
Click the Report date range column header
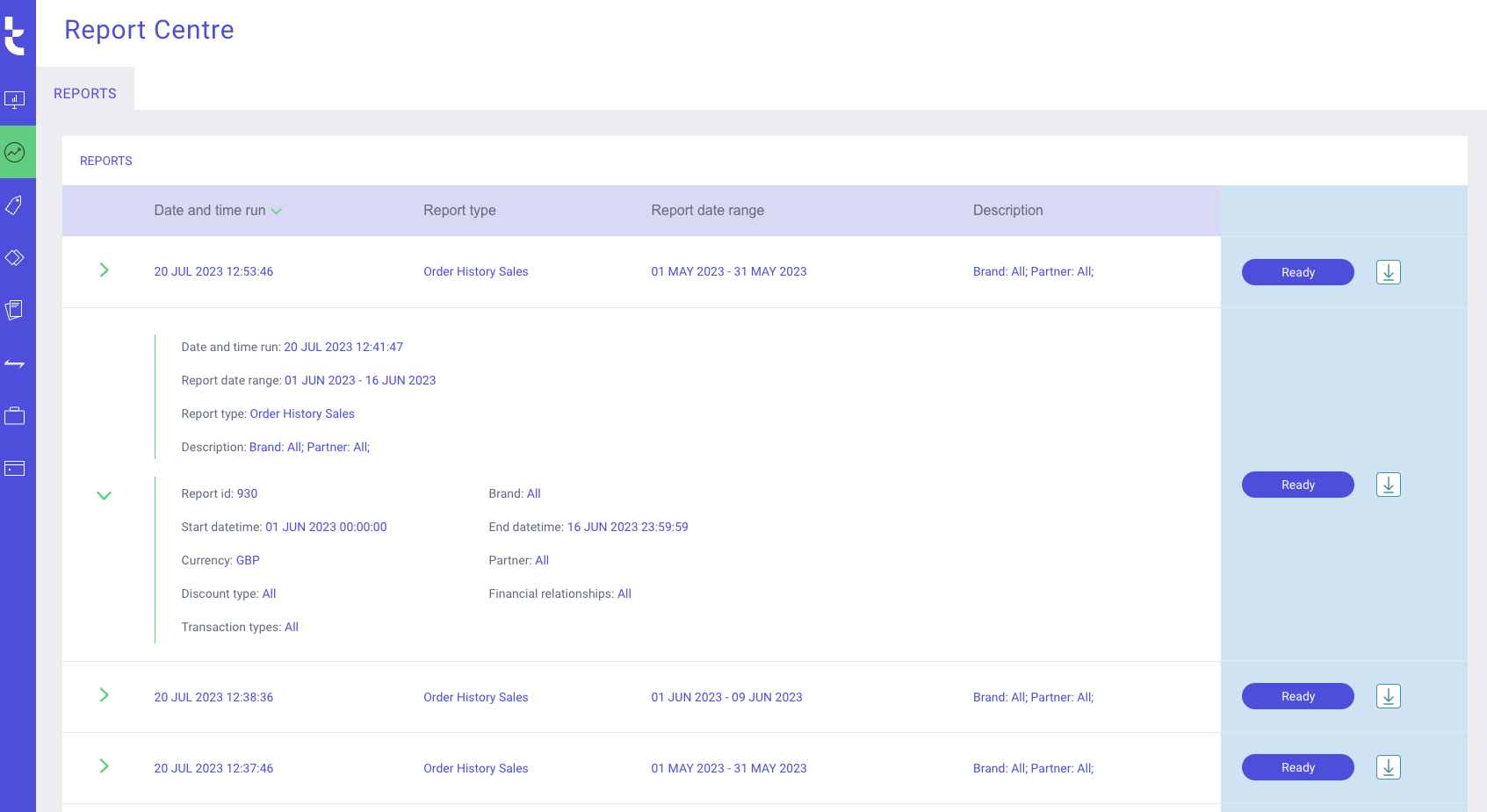[707, 211]
